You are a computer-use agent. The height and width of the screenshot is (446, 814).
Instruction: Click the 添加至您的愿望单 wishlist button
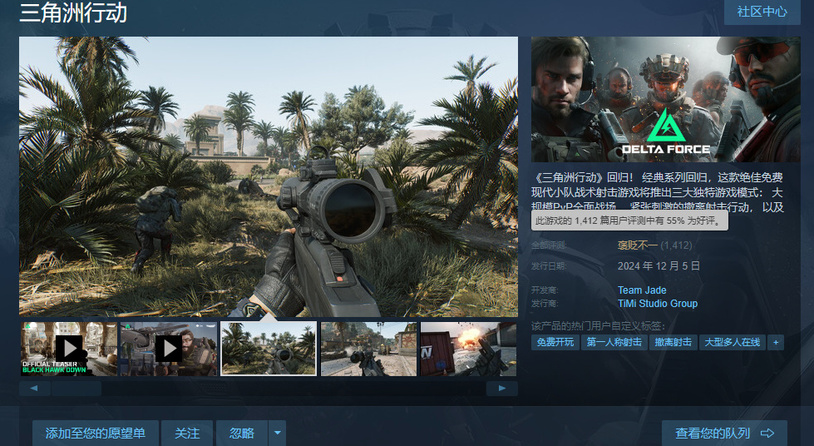tap(96, 433)
